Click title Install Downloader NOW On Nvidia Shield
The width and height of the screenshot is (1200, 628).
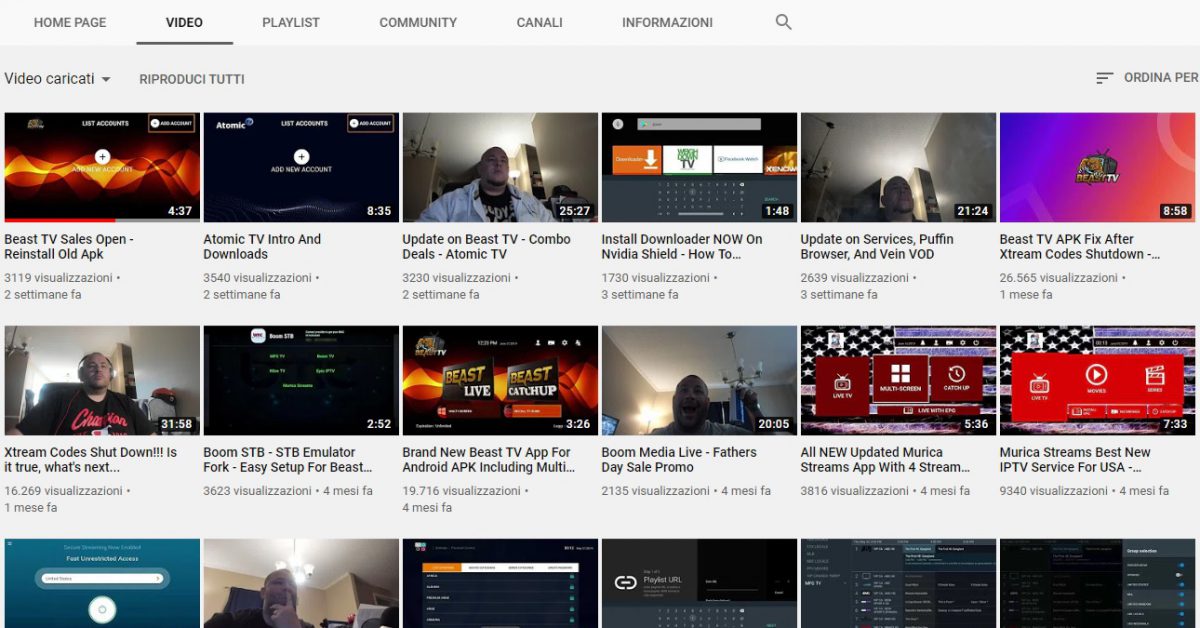tap(682, 247)
